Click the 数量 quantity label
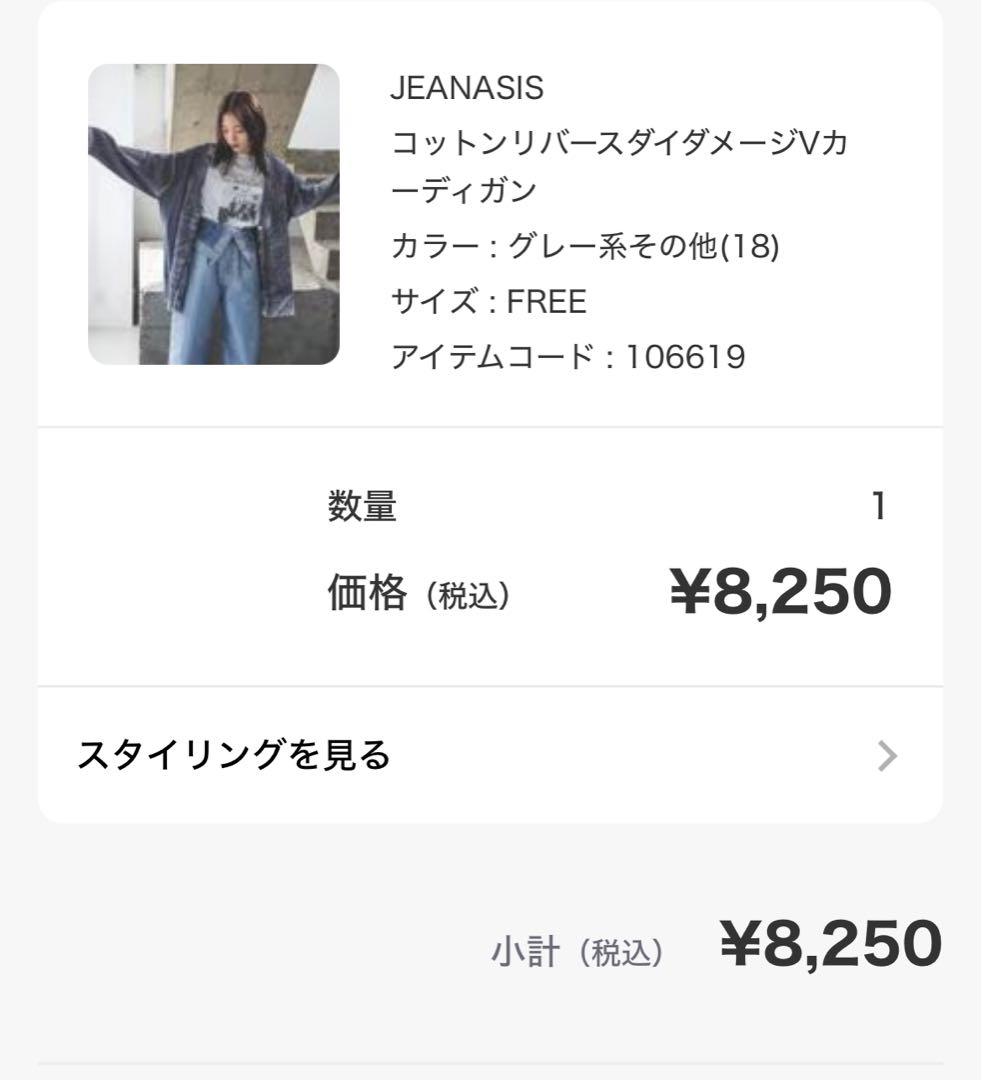982x1080 pixels. (362, 507)
